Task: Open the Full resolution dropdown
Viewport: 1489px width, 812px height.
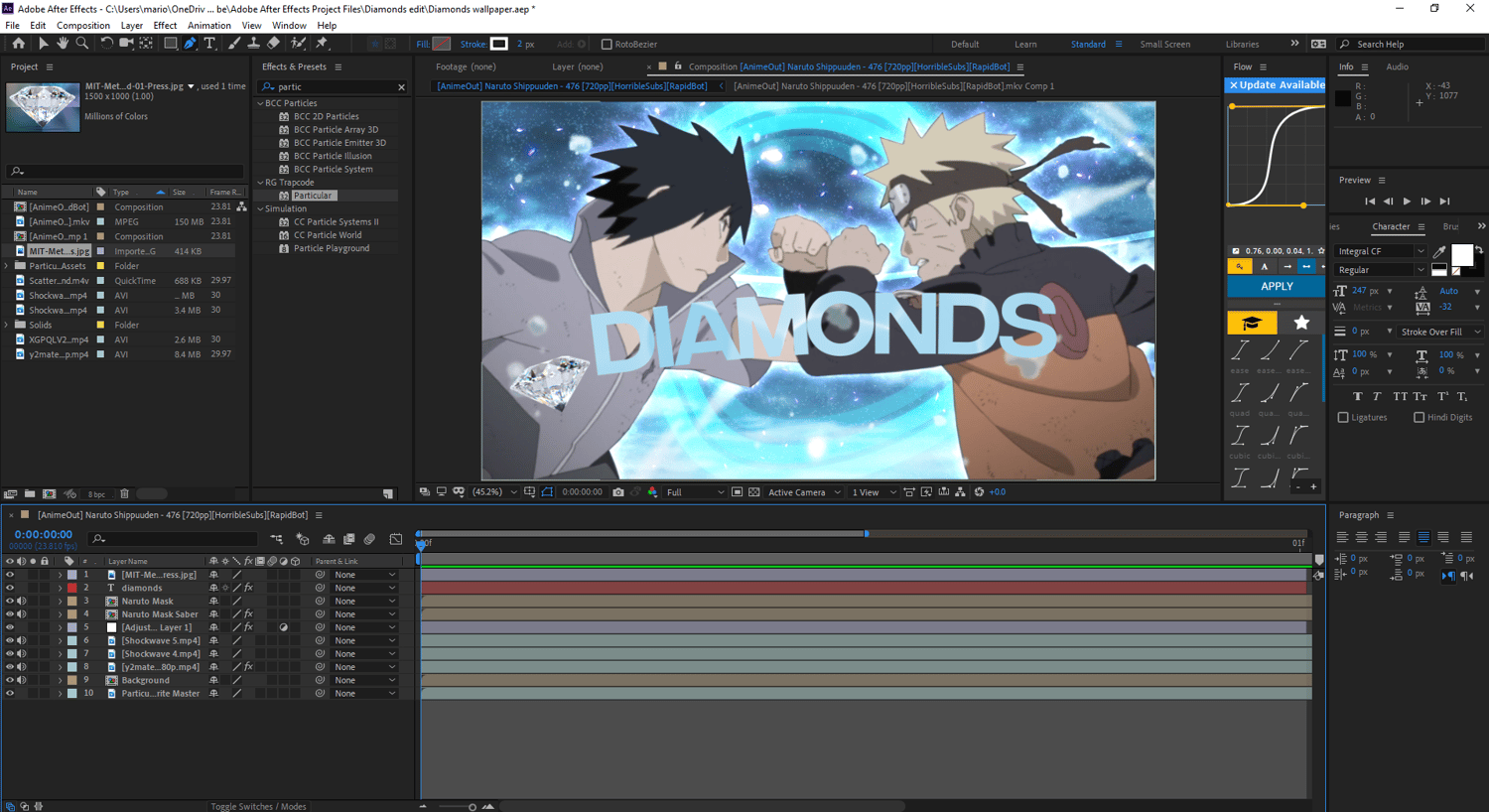Action: tap(695, 492)
